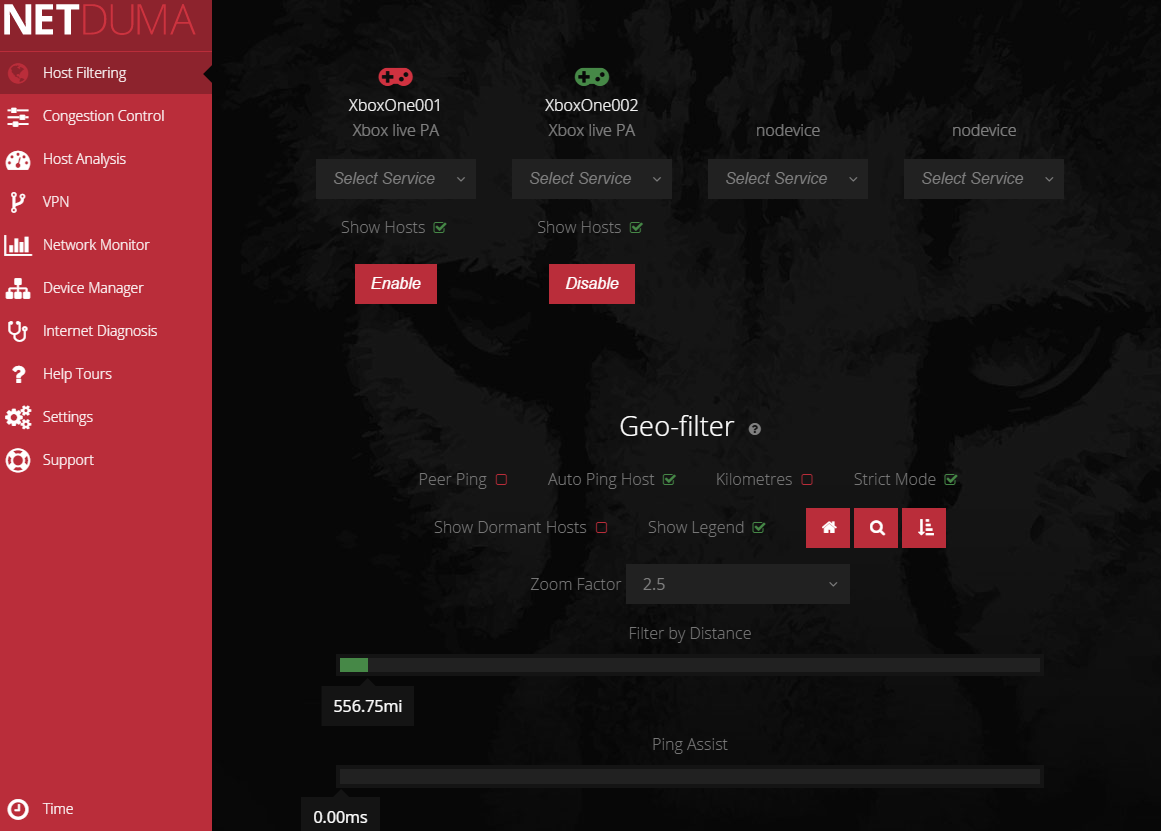Click the red XboxOne001 gamepad icon
Image resolution: width=1161 pixels, height=831 pixels.
click(x=395, y=76)
